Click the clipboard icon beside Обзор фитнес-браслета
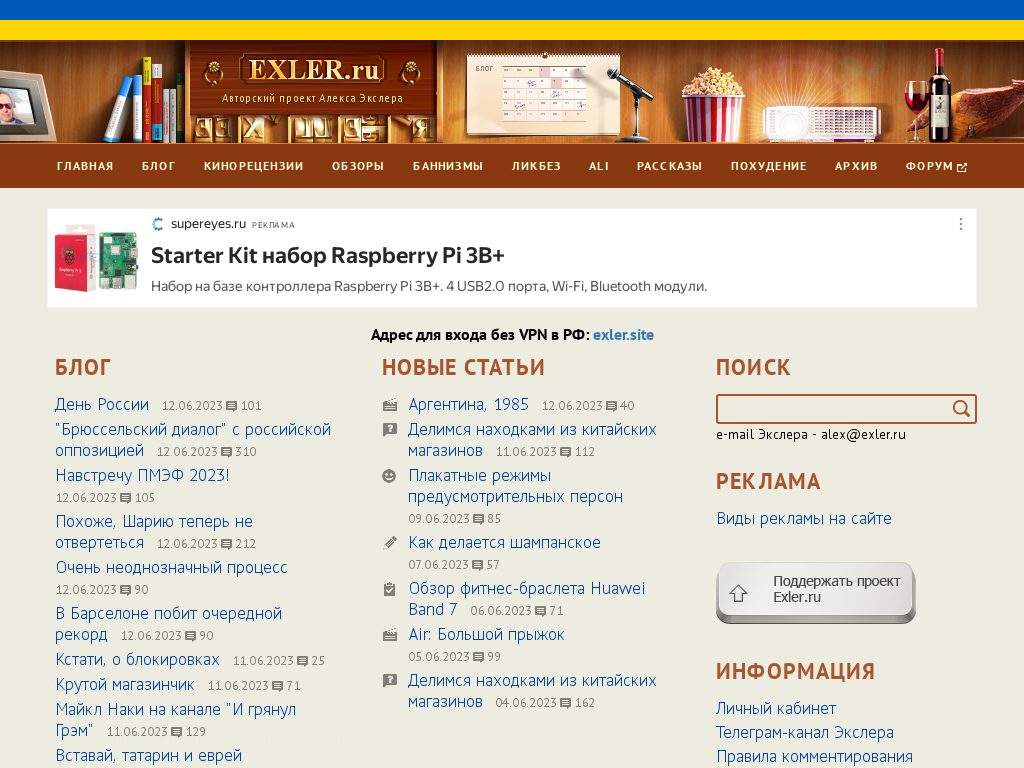 (389, 589)
